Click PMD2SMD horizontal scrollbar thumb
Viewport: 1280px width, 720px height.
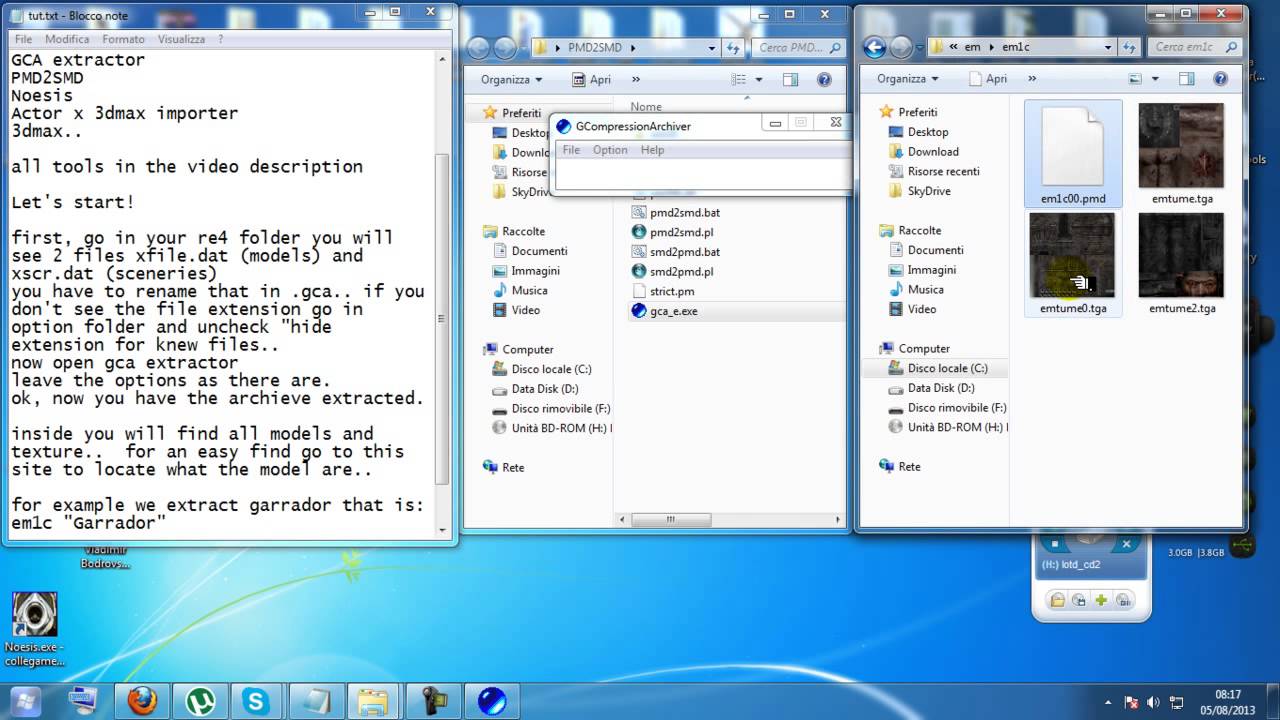672,520
